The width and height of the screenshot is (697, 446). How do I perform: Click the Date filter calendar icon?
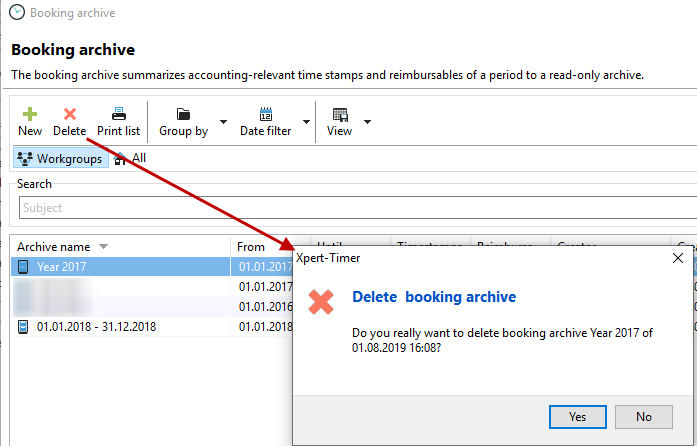tap(266, 114)
